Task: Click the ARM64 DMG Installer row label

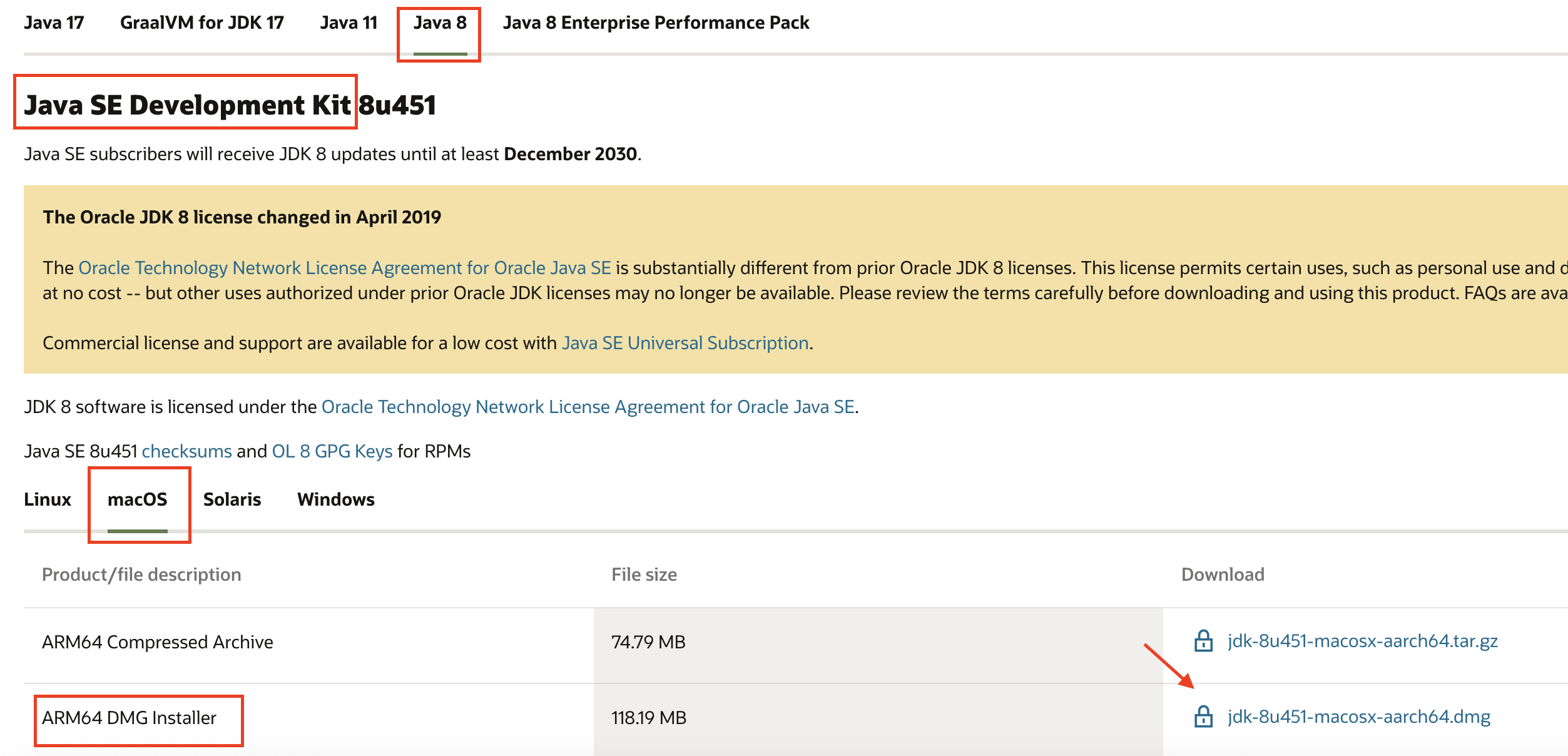Action: 129,718
